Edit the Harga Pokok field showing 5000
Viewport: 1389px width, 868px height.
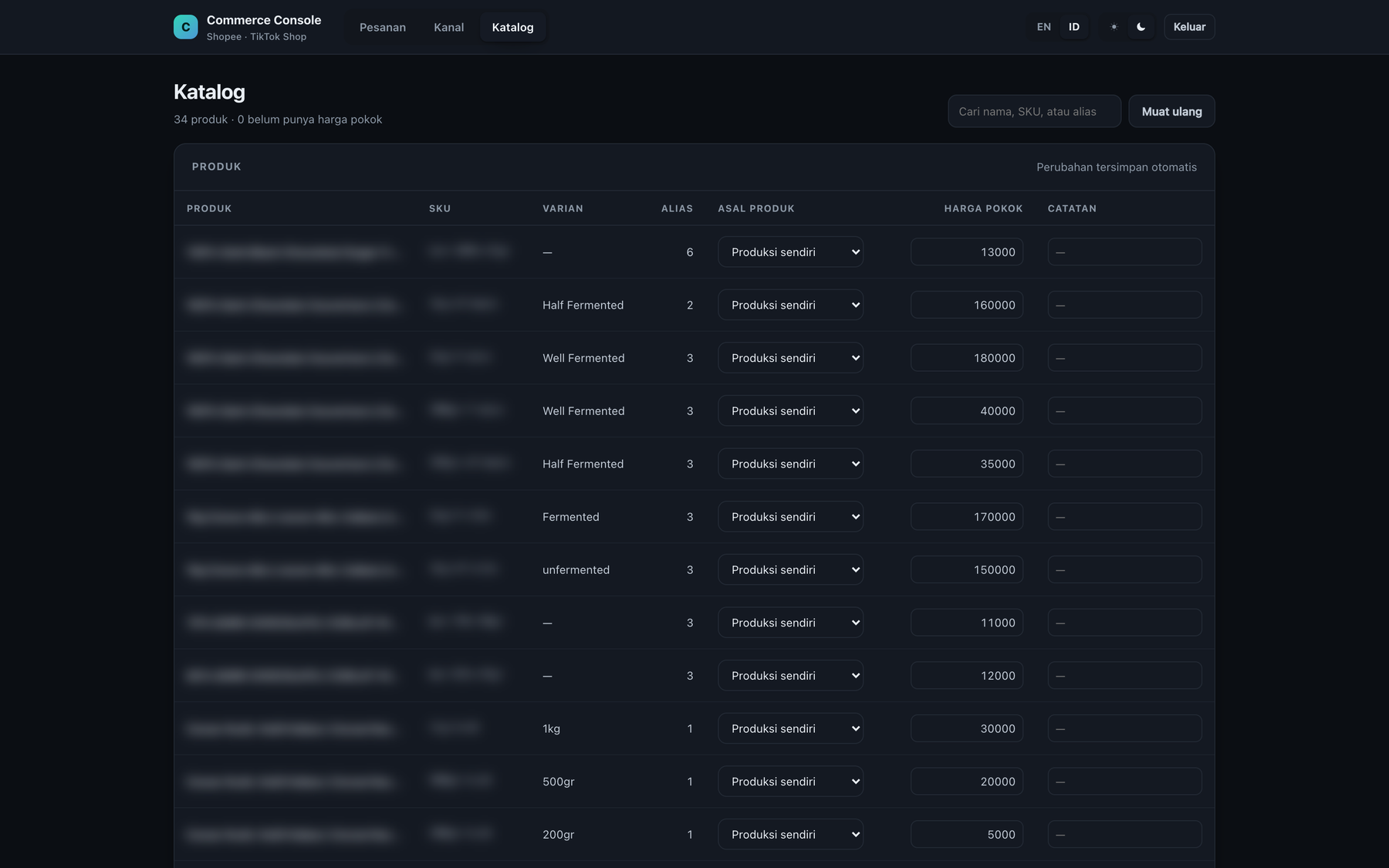pos(967,835)
